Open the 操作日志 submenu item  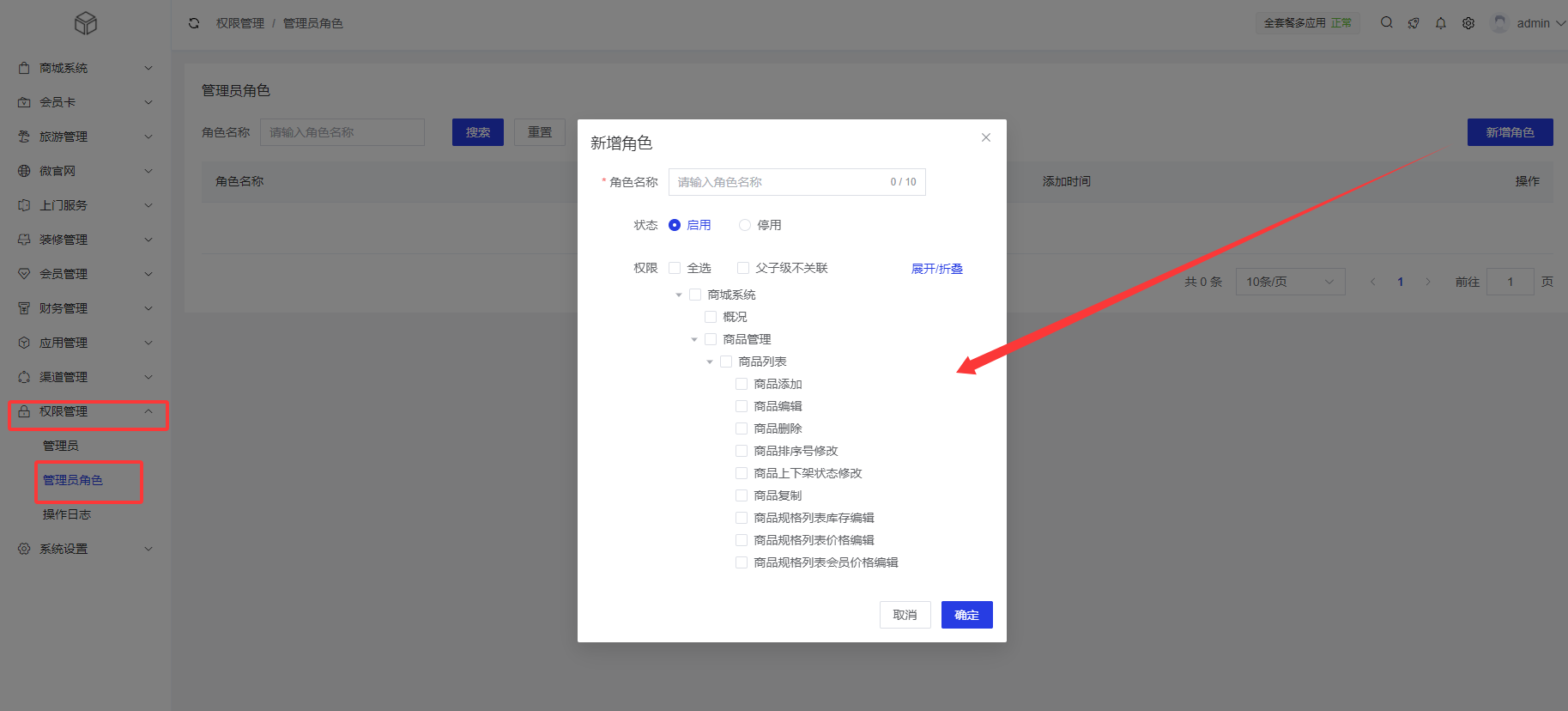coord(67,514)
